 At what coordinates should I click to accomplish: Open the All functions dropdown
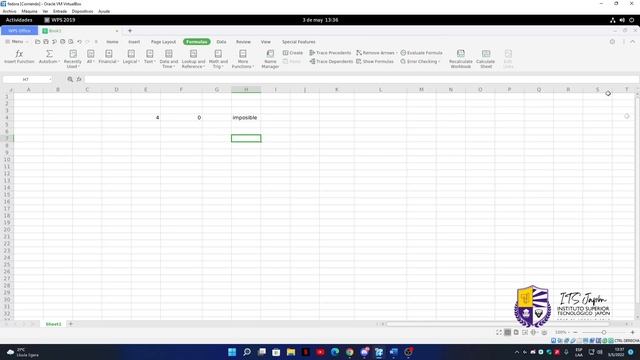(90, 57)
